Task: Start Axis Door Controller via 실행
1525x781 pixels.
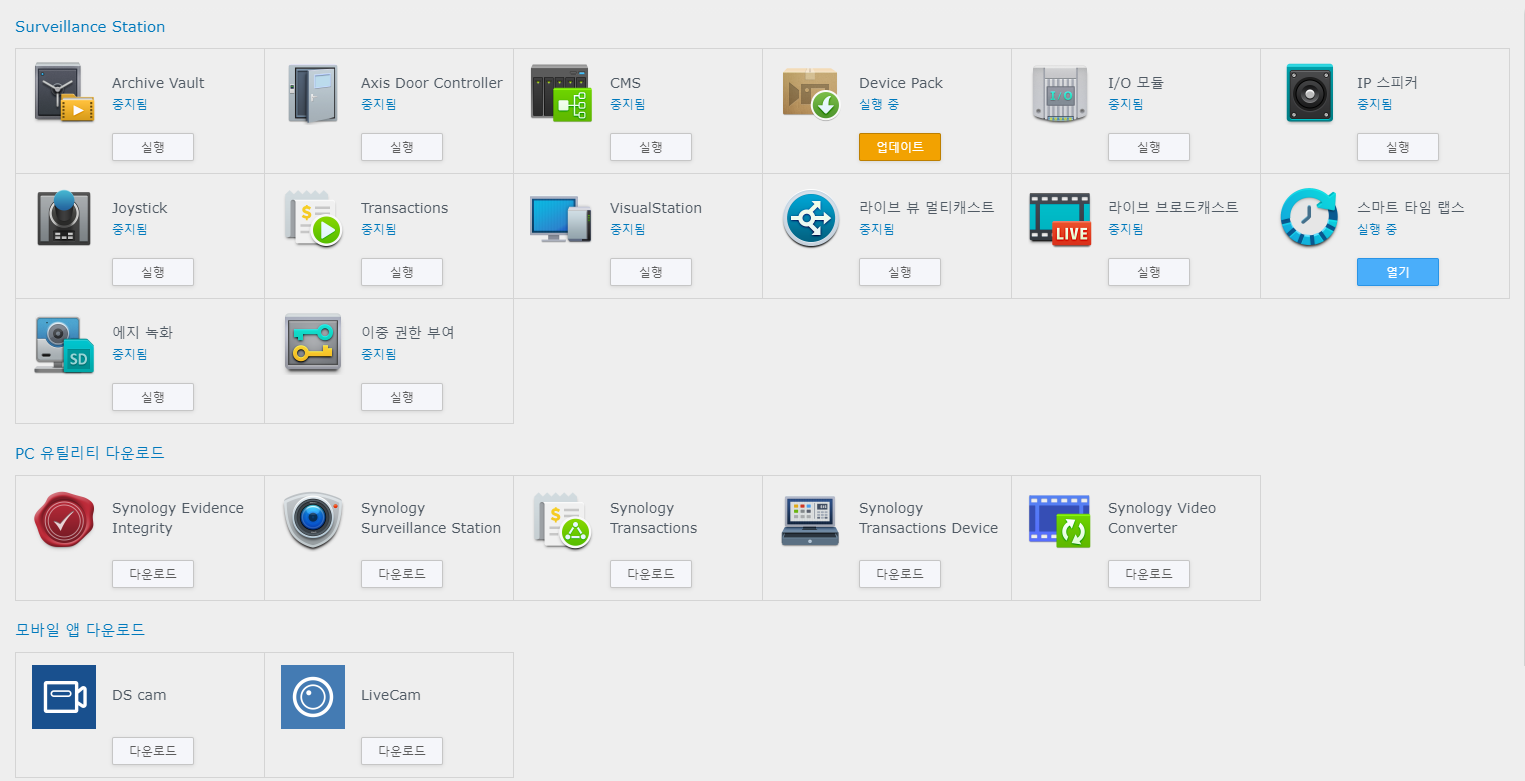Action: click(x=402, y=147)
